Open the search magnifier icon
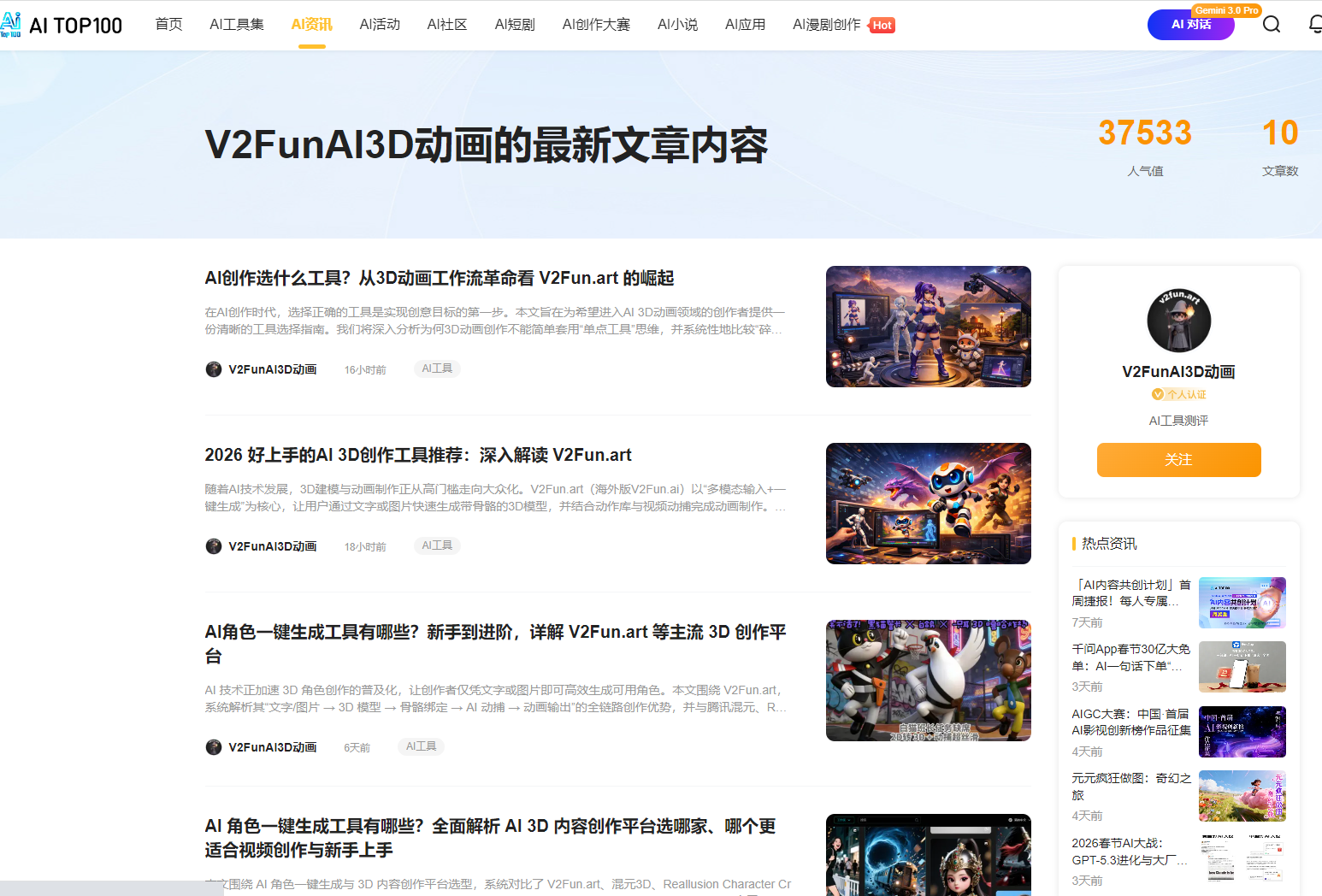 pos(1272,25)
